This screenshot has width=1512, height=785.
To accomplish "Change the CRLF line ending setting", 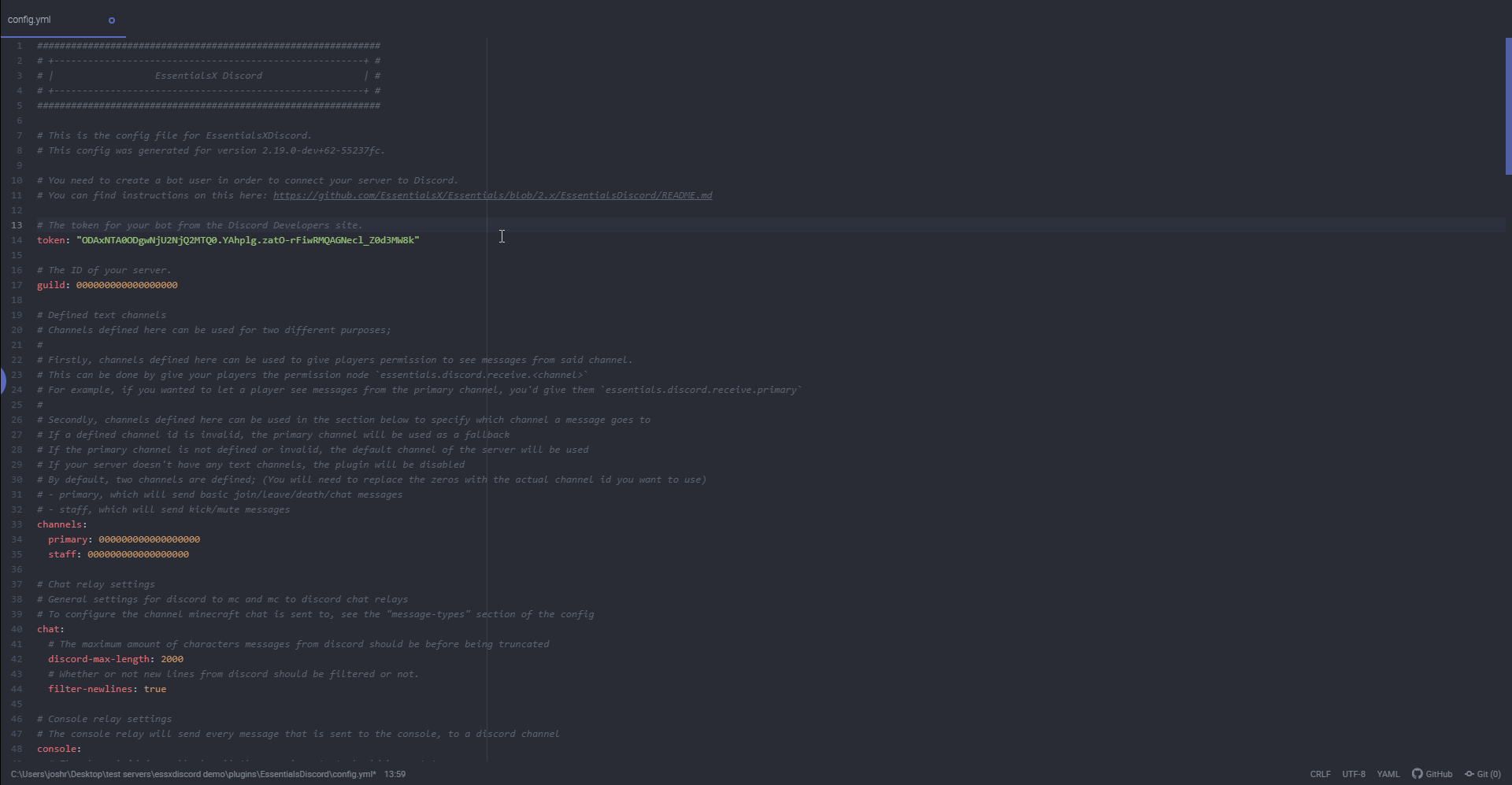I will click(1320, 774).
